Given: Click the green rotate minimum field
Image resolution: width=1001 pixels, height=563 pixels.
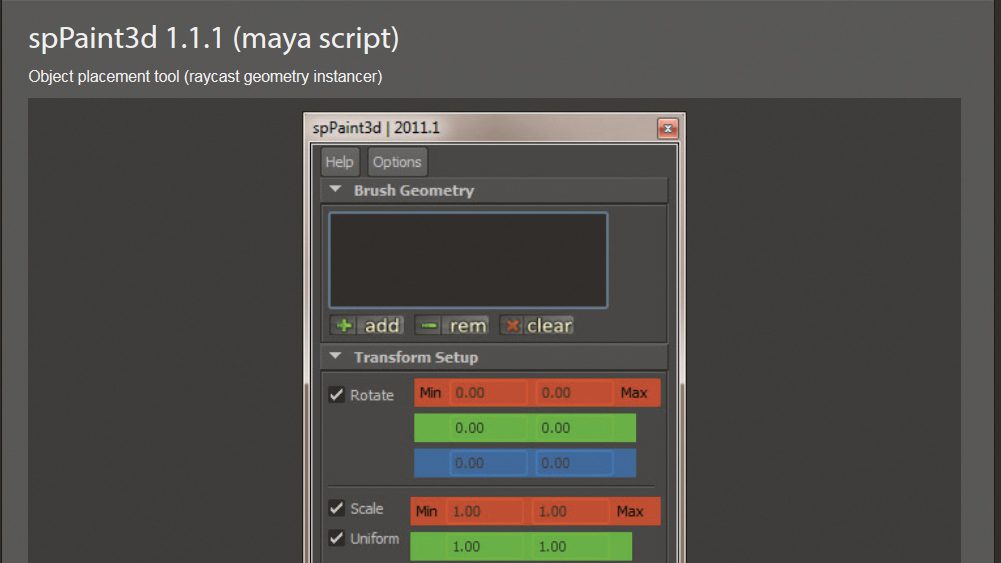Looking at the screenshot, I should (x=489, y=428).
